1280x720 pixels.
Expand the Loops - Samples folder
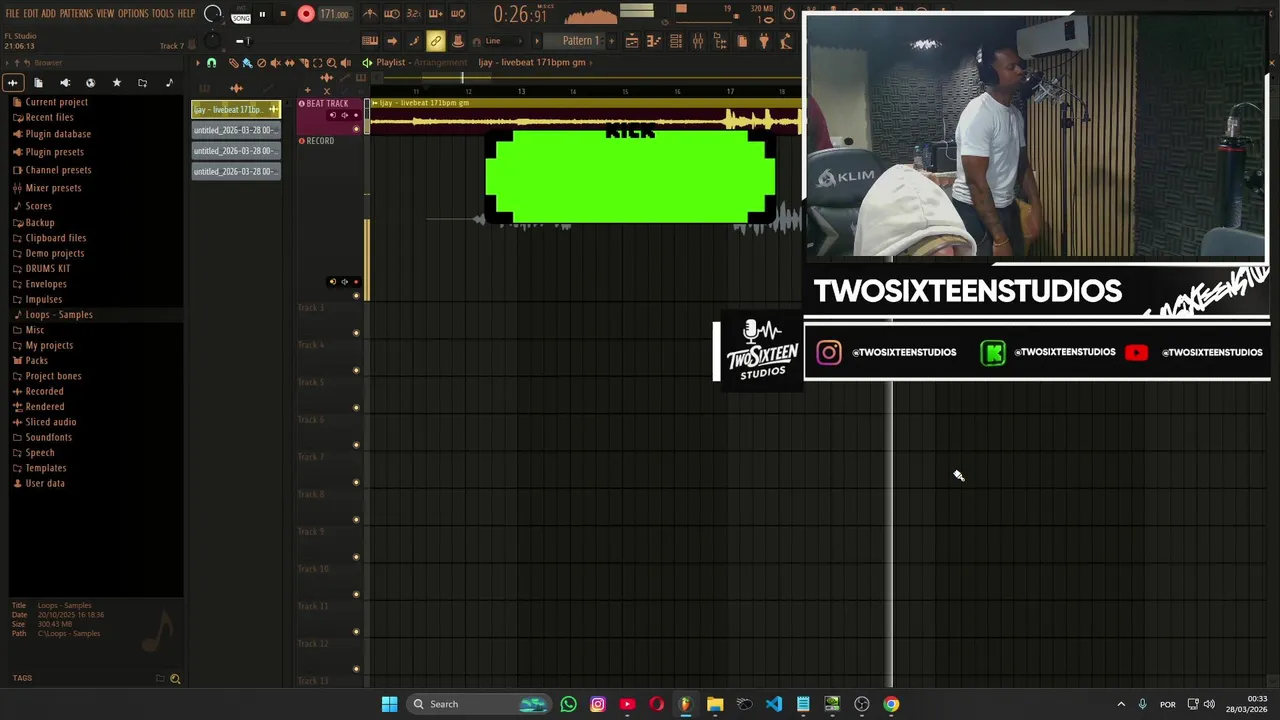point(58,315)
